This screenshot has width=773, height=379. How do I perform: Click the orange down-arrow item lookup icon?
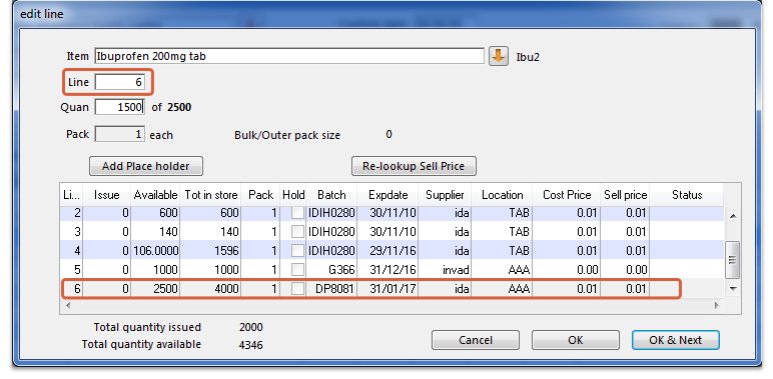[498, 56]
